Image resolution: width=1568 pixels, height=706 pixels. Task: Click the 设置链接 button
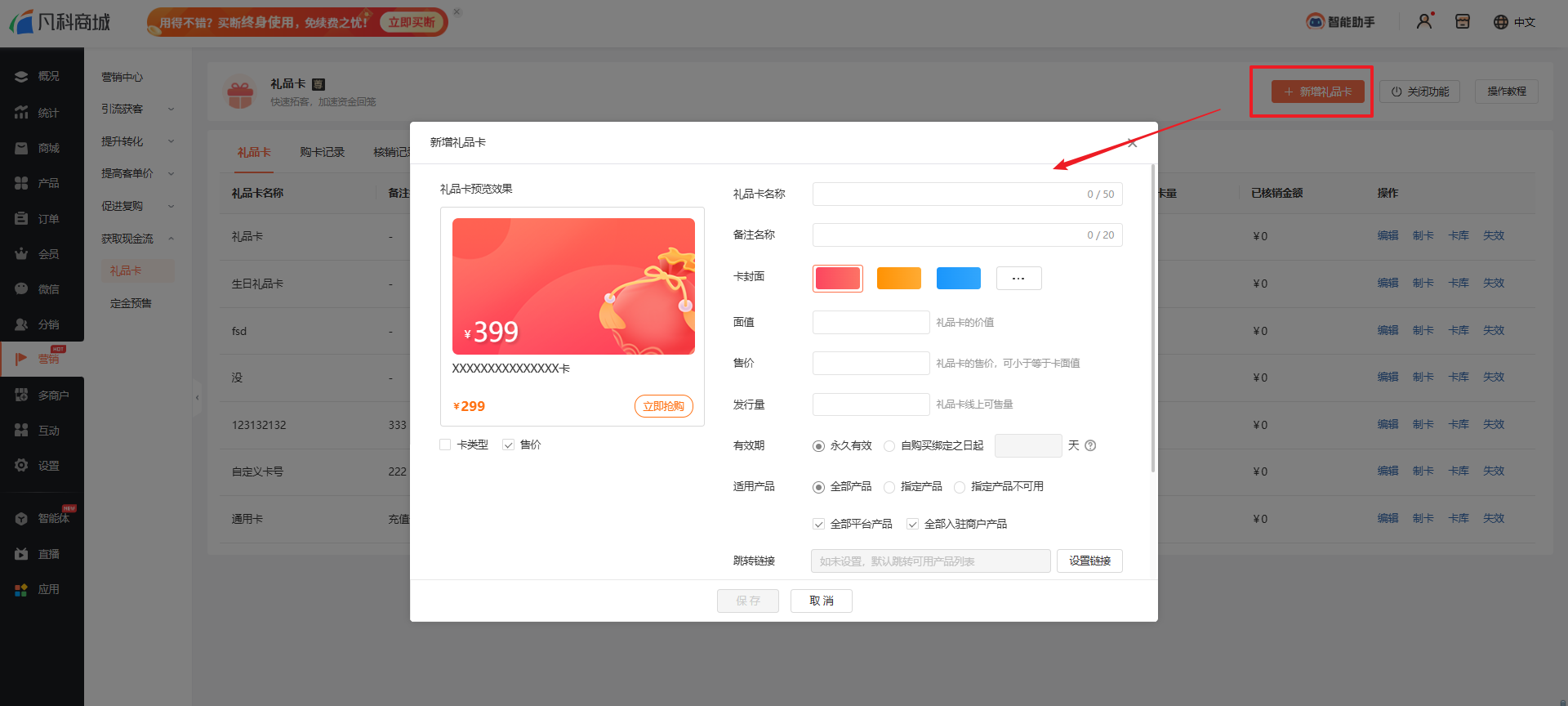[1089, 561]
